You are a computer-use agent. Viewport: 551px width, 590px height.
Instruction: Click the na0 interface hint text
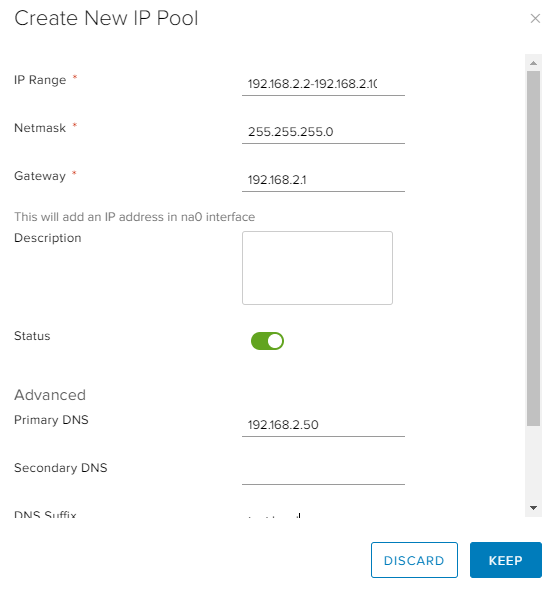coord(134,217)
